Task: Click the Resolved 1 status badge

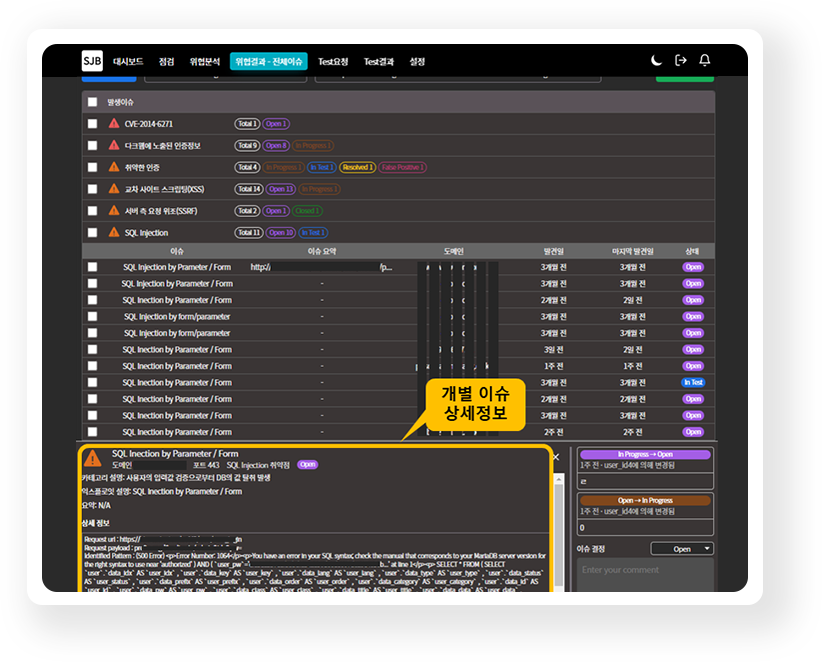Action: pyautogui.click(x=357, y=167)
